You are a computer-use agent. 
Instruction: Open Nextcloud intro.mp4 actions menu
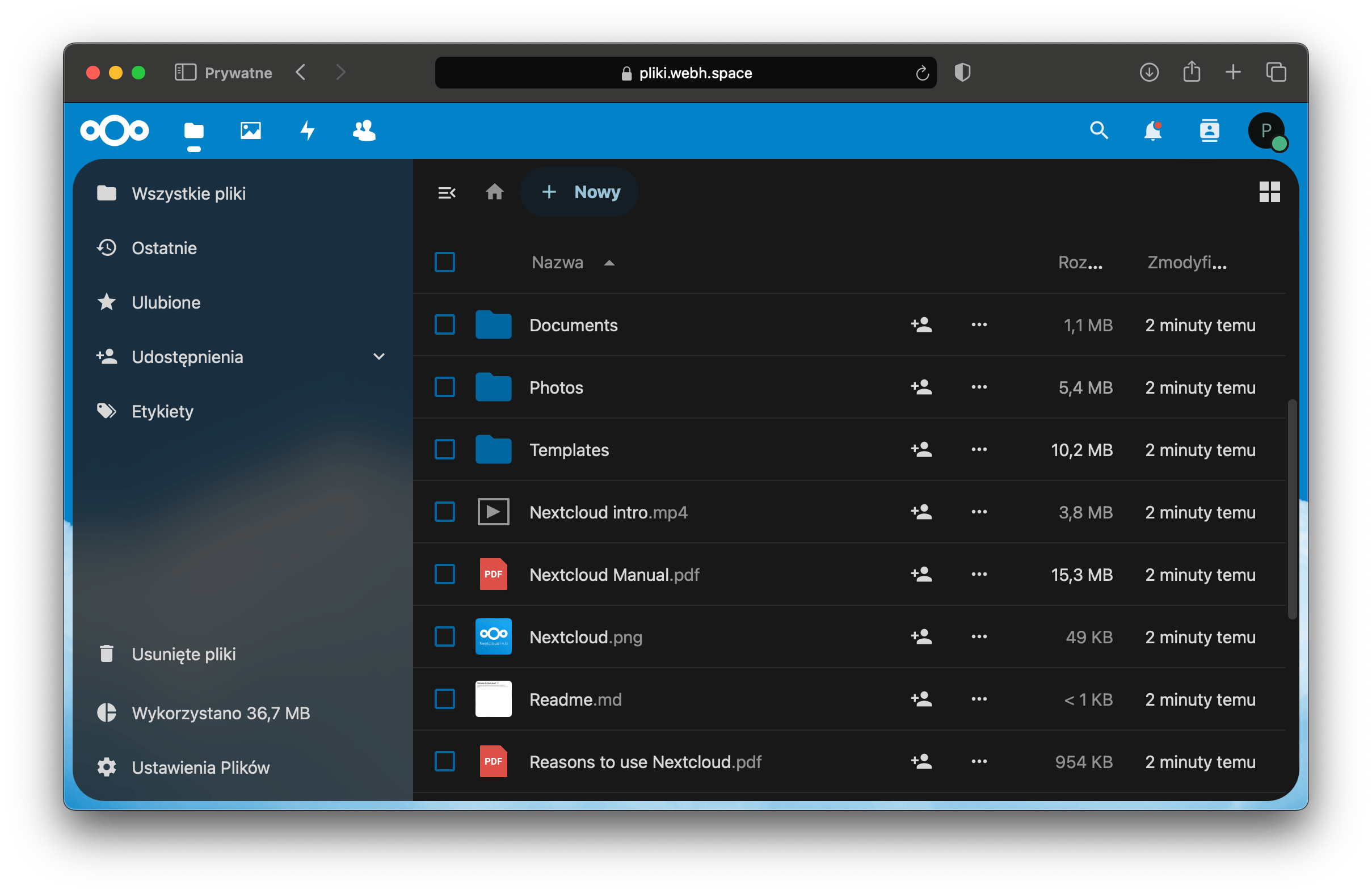tap(979, 512)
